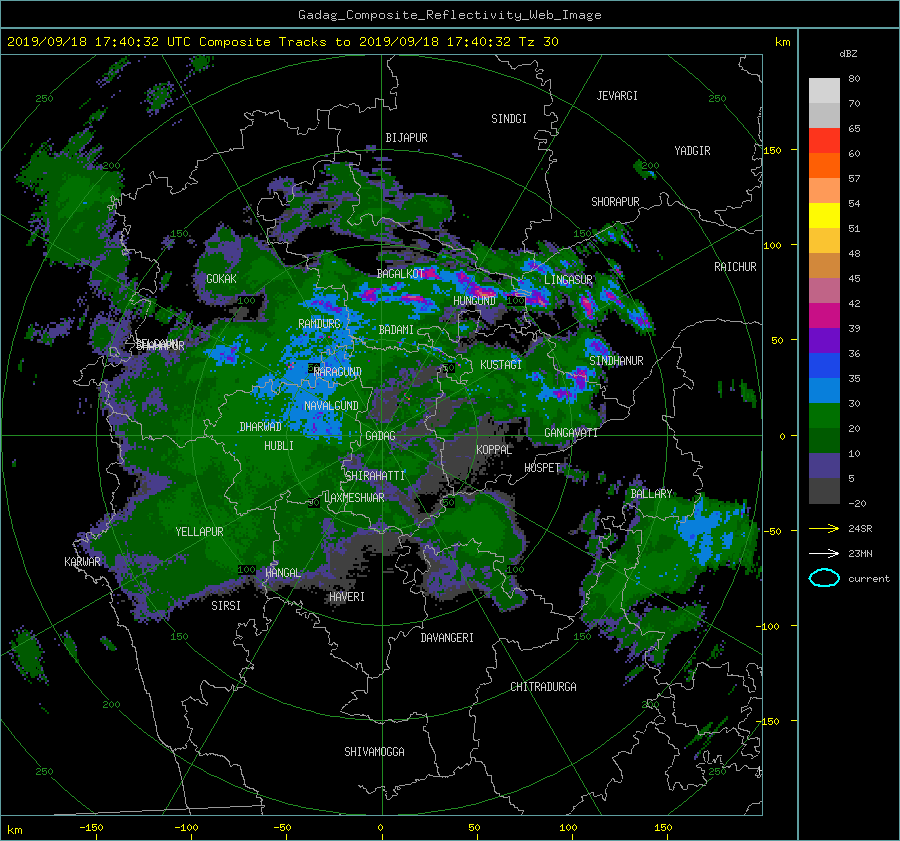Screen dimensions: 900x841
Task: Click the NARAGUND city label
Action: click(x=338, y=372)
